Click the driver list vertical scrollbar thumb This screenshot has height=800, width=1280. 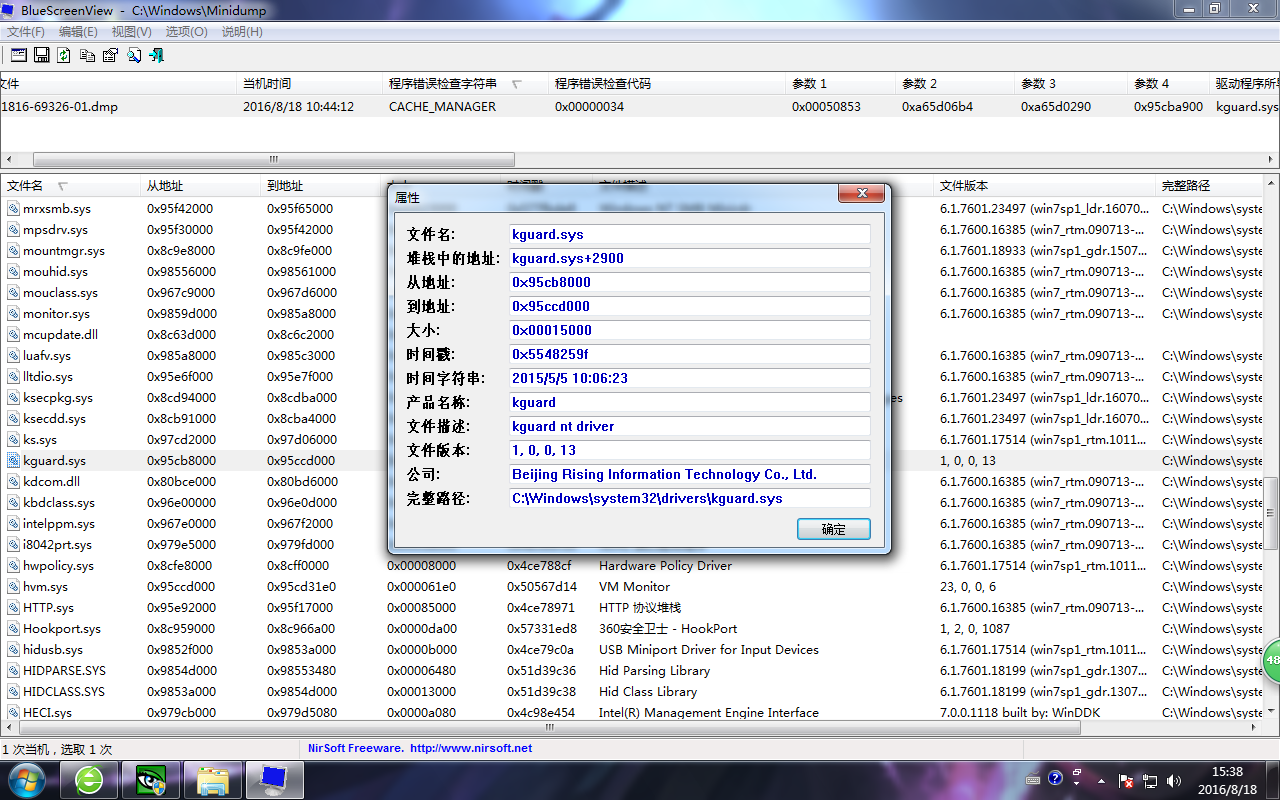coord(1272,512)
